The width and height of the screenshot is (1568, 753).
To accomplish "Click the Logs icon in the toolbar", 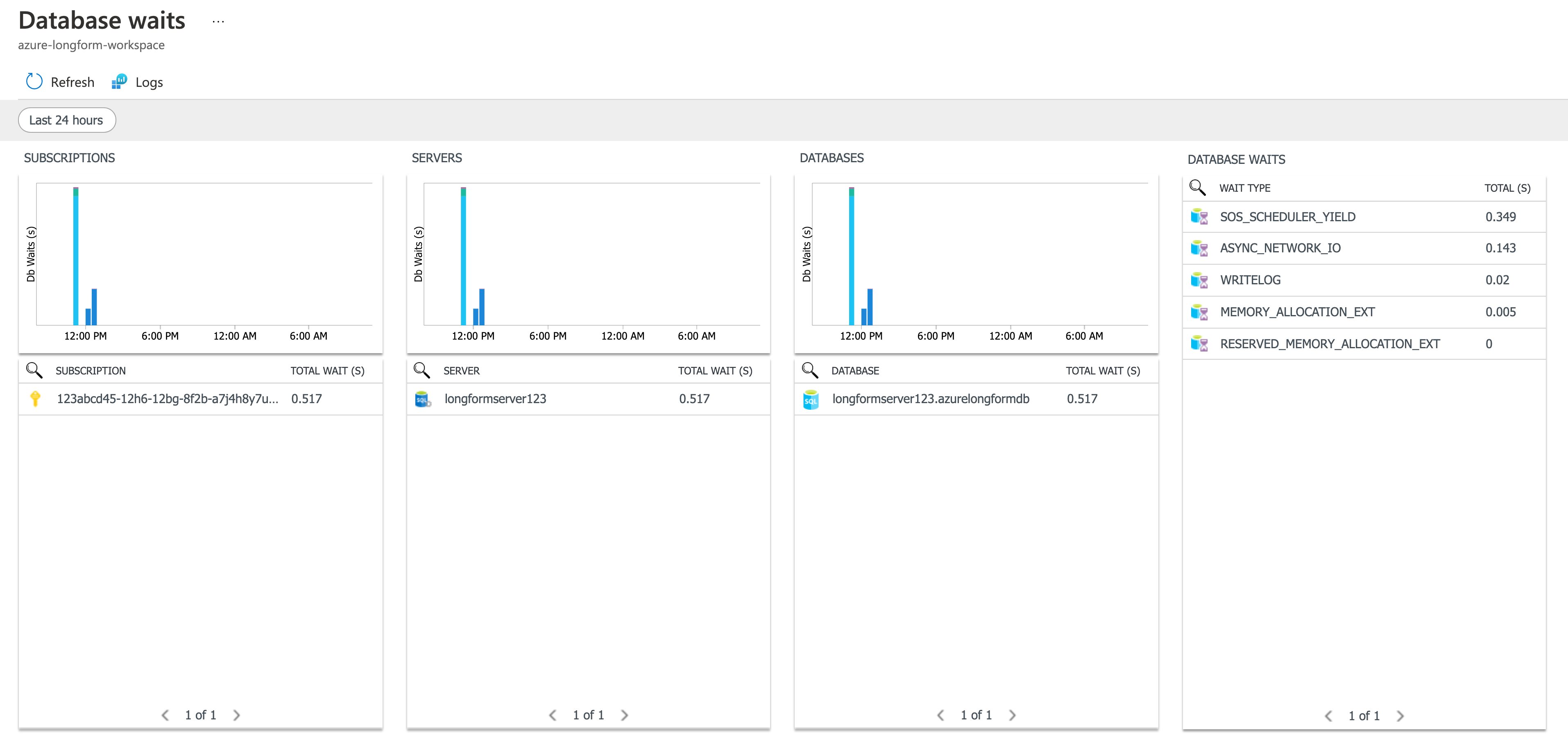I will (119, 81).
